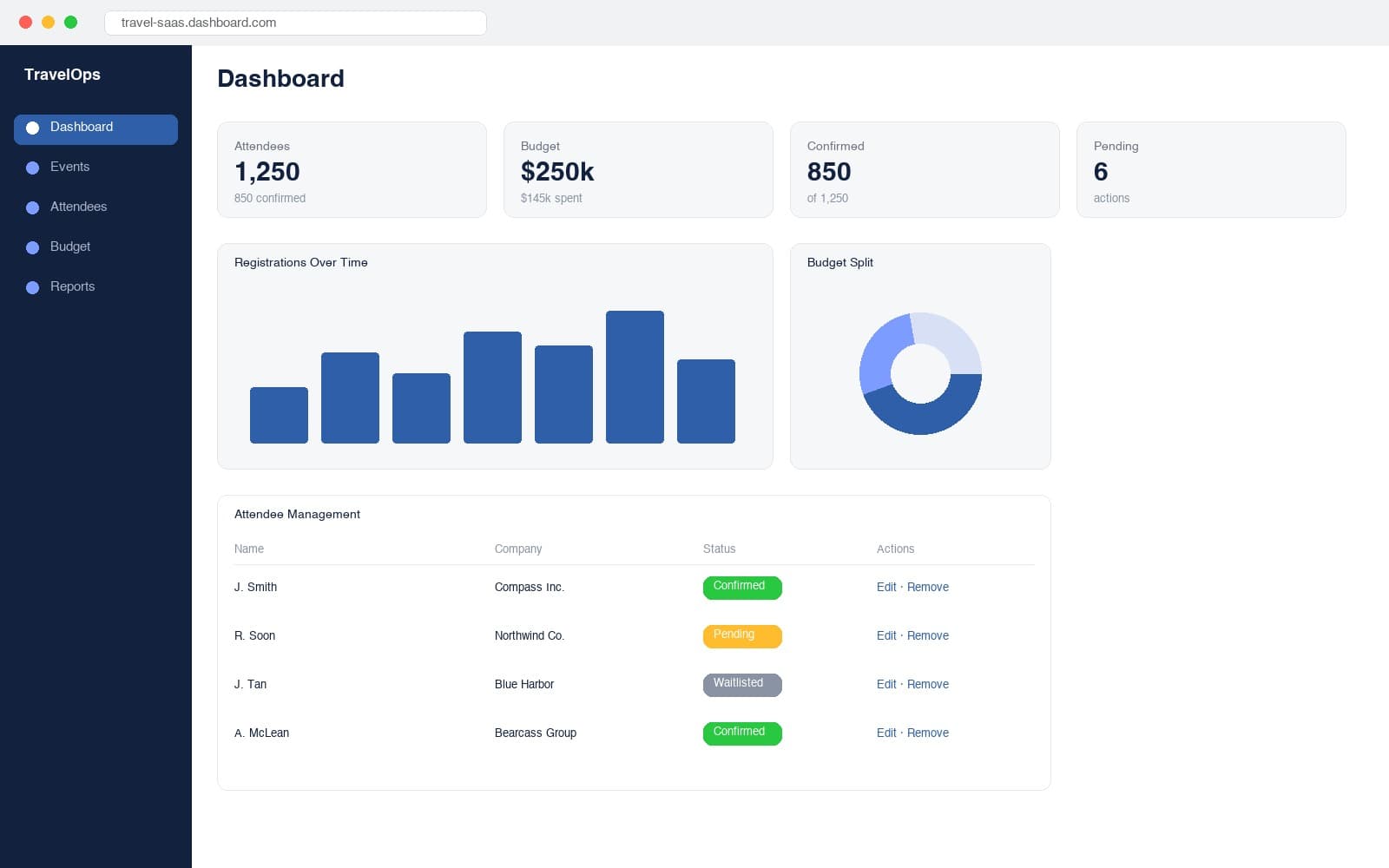Remove R. Soon from attendees
1389x868 pixels.
coord(928,635)
